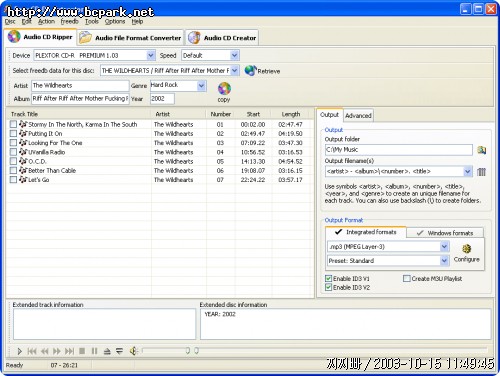The width and height of the screenshot is (500, 376).
Task: Open the Device dropdown
Action: pos(151,55)
